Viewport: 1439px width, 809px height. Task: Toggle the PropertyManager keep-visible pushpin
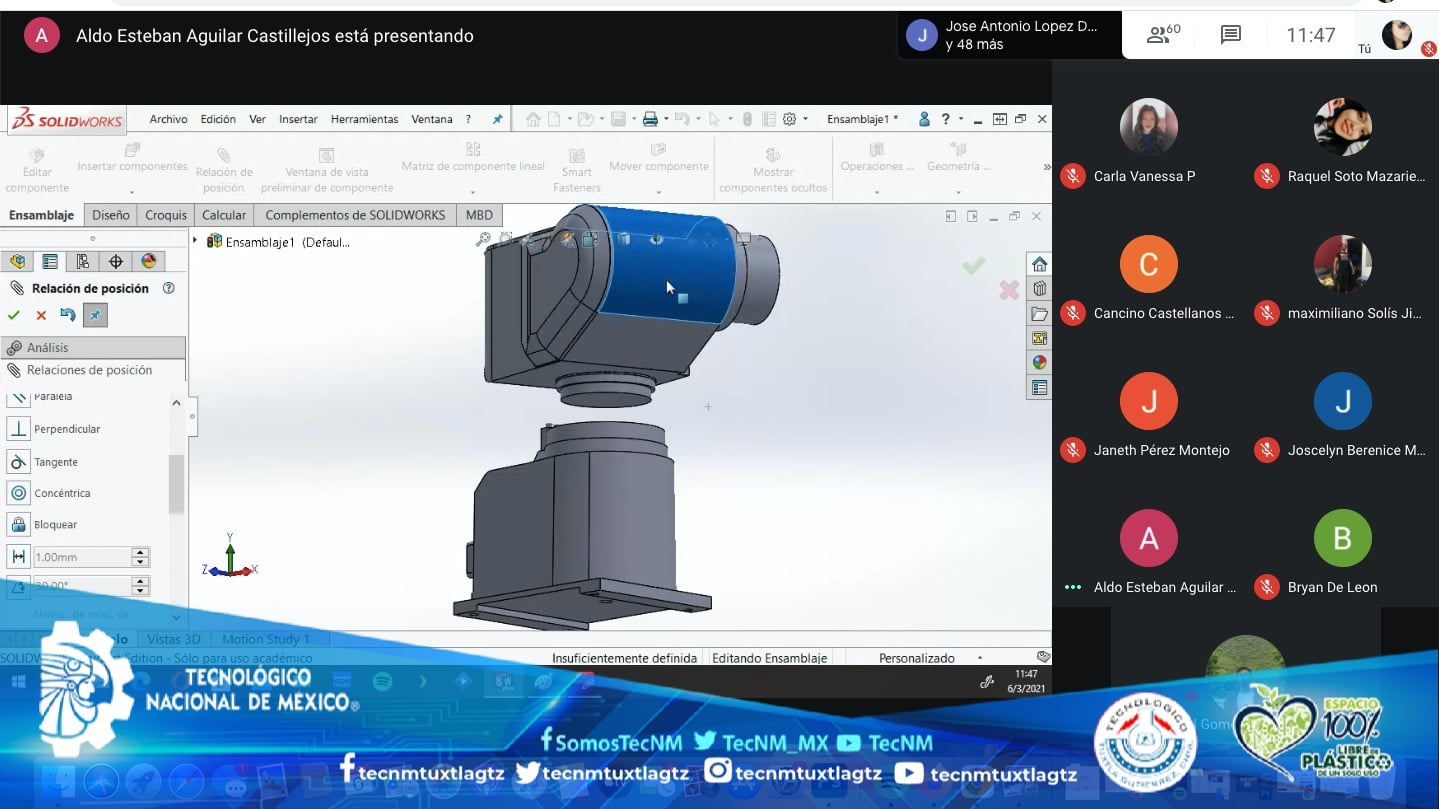[x=95, y=315]
